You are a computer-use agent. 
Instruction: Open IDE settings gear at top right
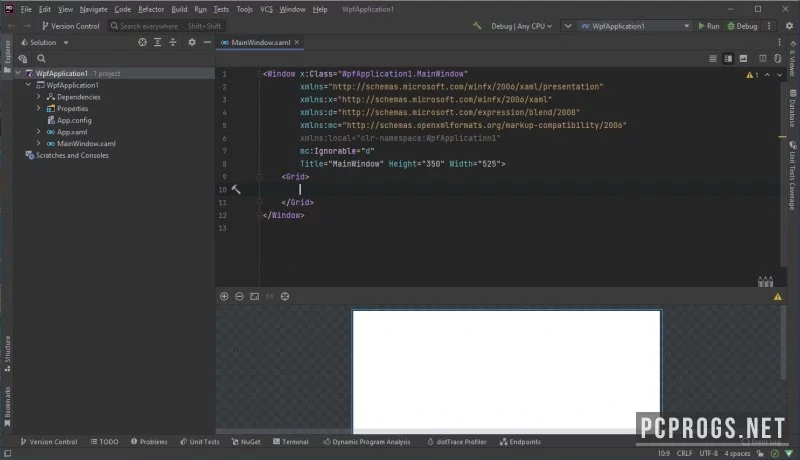789,25
